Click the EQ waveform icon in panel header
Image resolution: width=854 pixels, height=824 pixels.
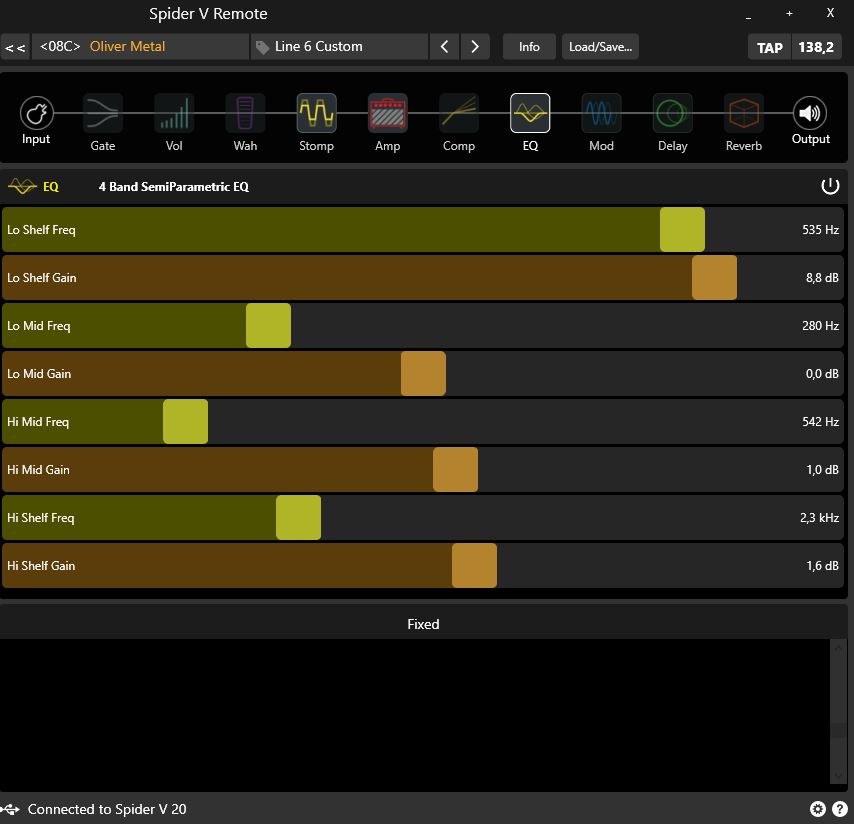(x=22, y=186)
